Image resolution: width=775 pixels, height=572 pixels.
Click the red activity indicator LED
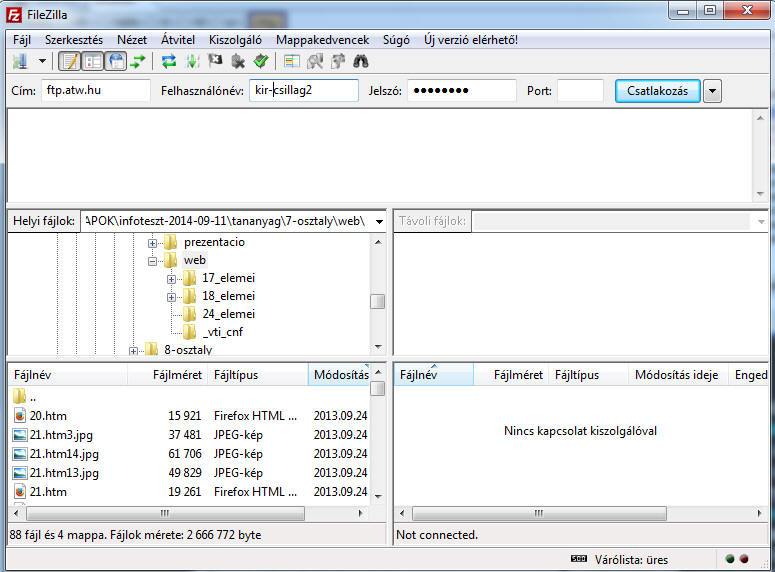[744, 559]
